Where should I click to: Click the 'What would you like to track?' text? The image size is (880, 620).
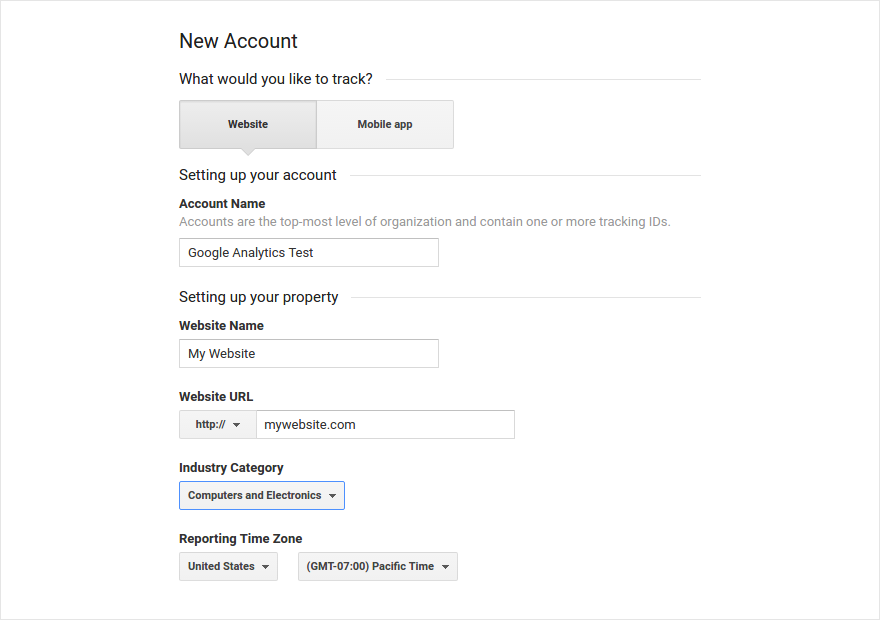276,79
